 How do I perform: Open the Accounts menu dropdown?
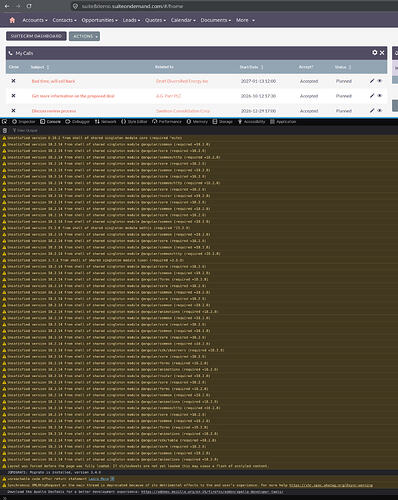[35, 20]
